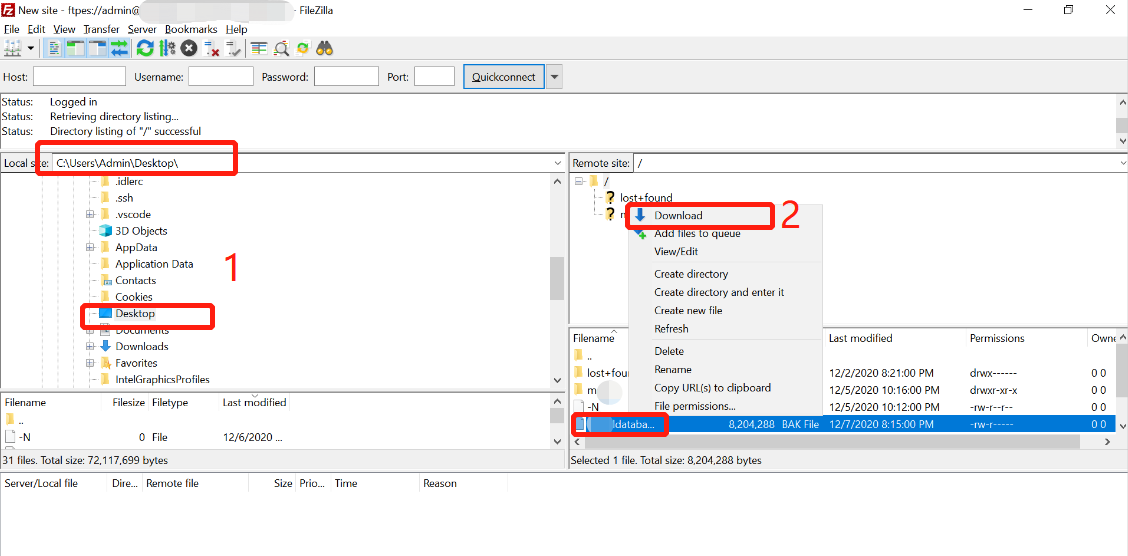Click the Port input field
1128x556 pixels.
pos(435,76)
